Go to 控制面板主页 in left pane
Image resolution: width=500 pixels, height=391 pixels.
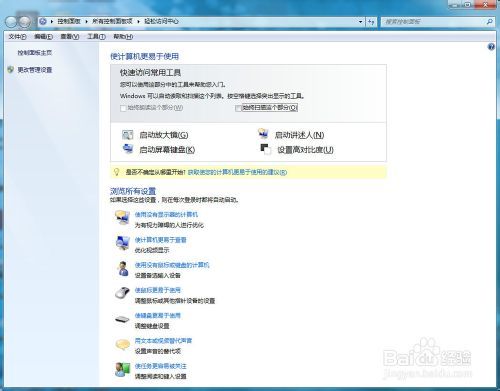pyautogui.click(x=35, y=53)
